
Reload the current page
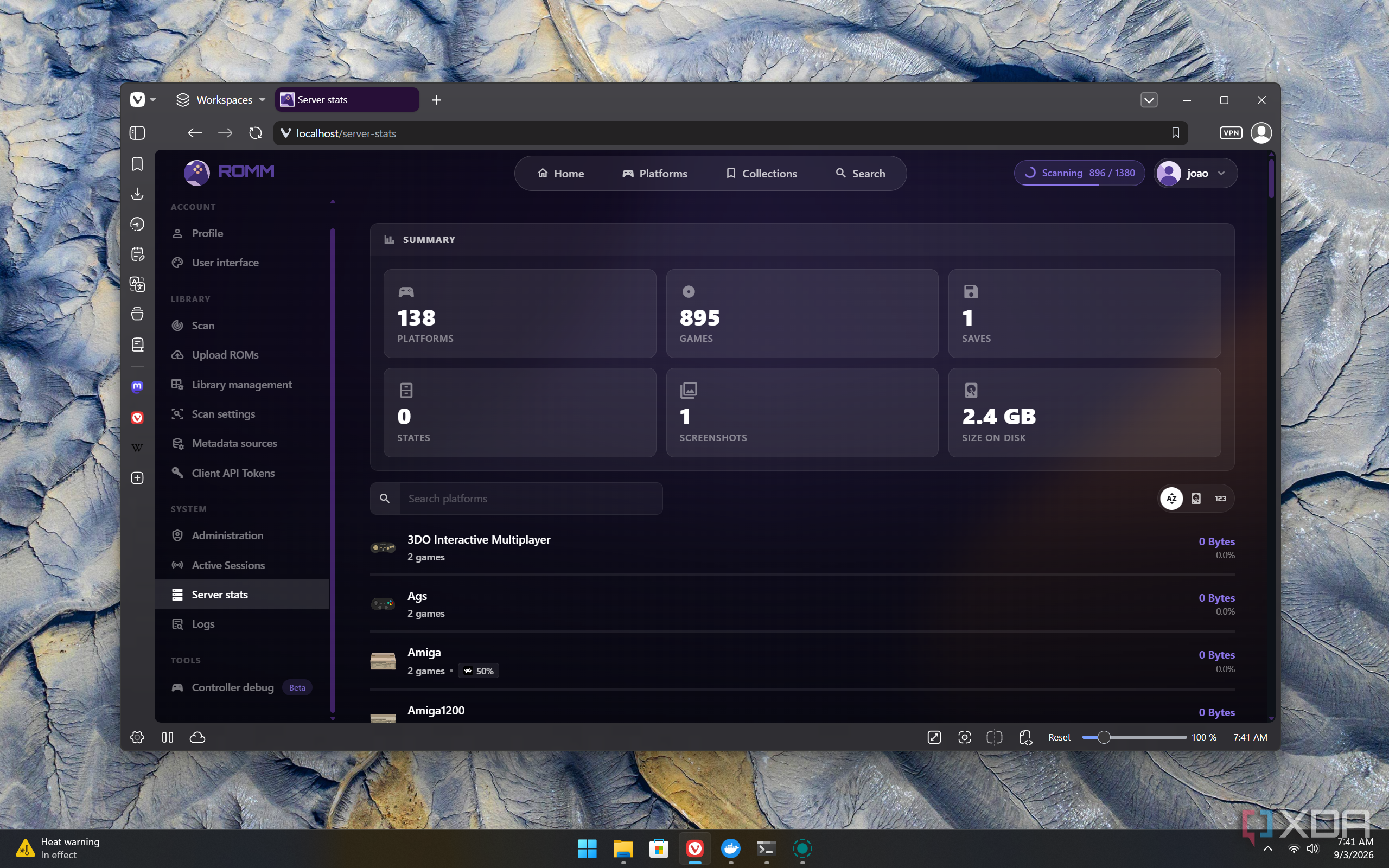click(x=256, y=133)
